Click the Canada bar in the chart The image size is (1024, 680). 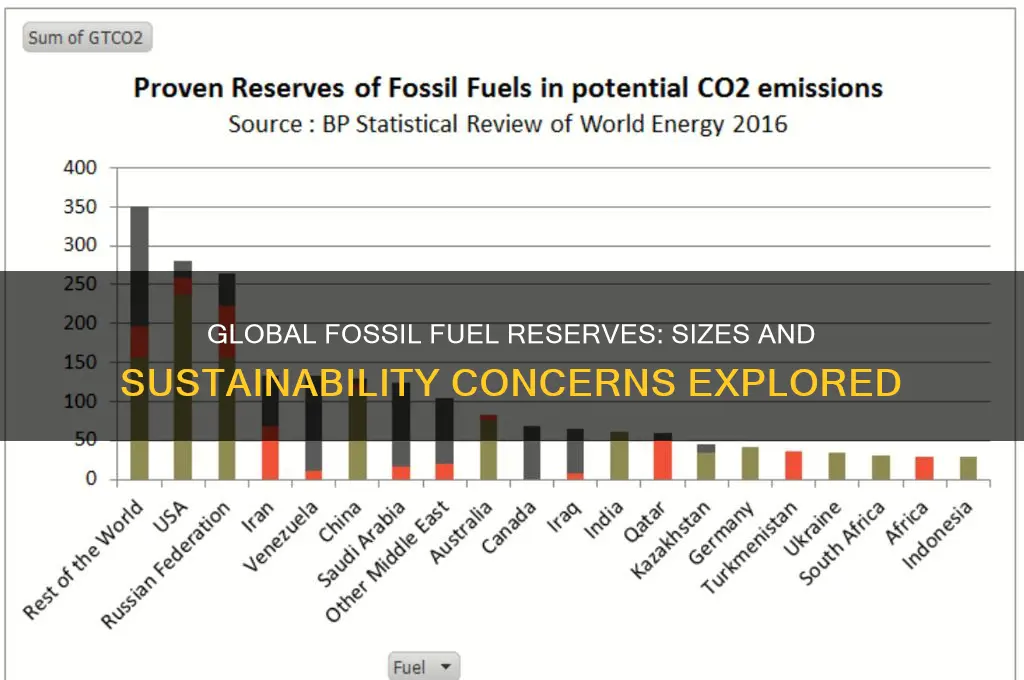532,453
